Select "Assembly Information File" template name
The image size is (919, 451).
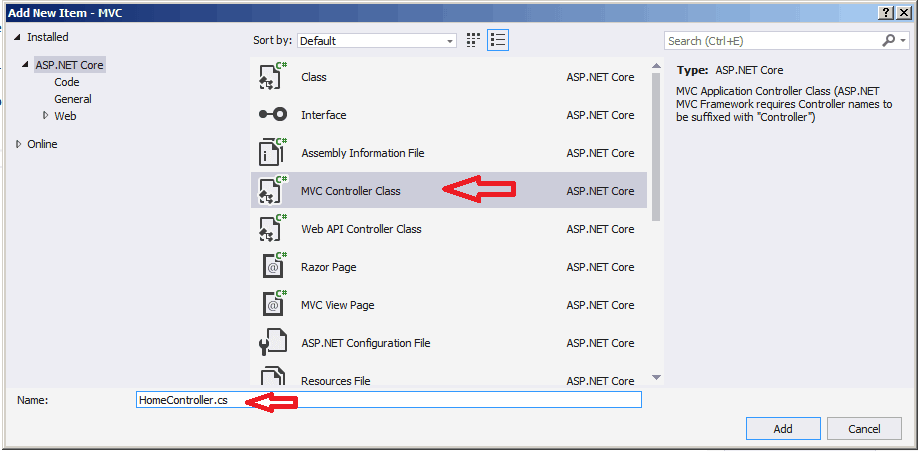tap(363, 153)
